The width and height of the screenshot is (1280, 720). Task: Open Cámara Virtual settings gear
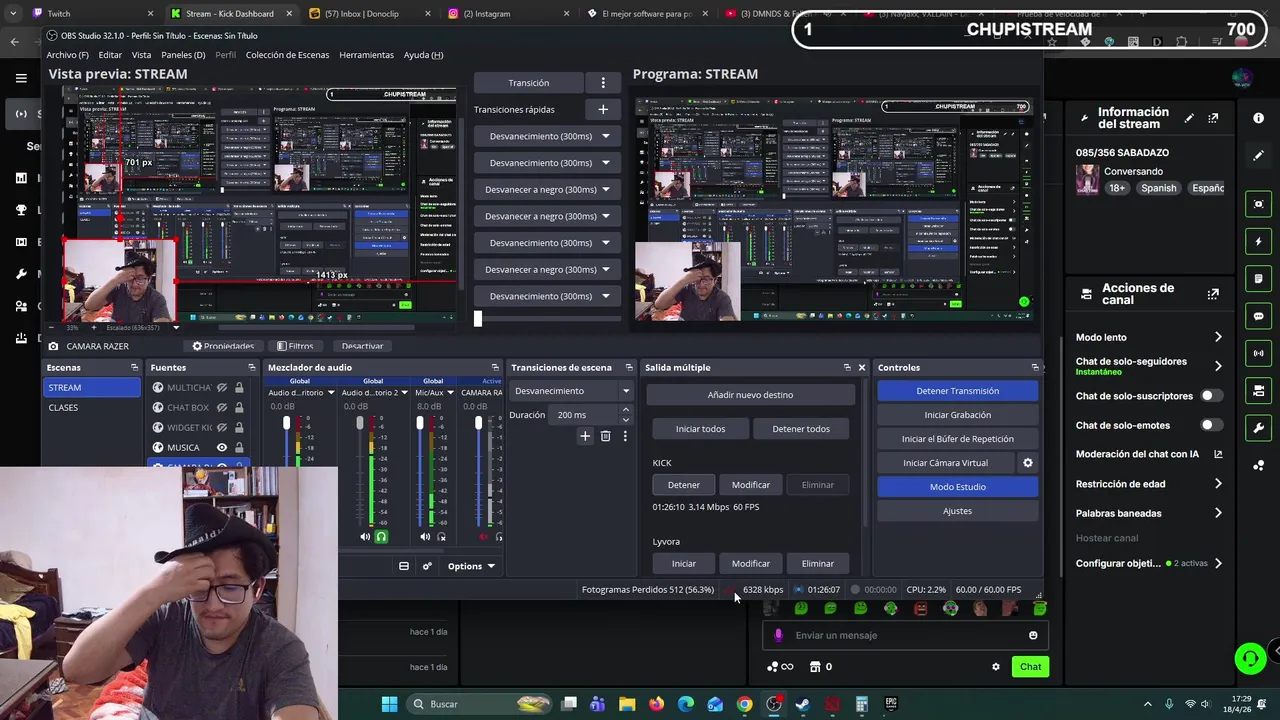[x=1027, y=463]
